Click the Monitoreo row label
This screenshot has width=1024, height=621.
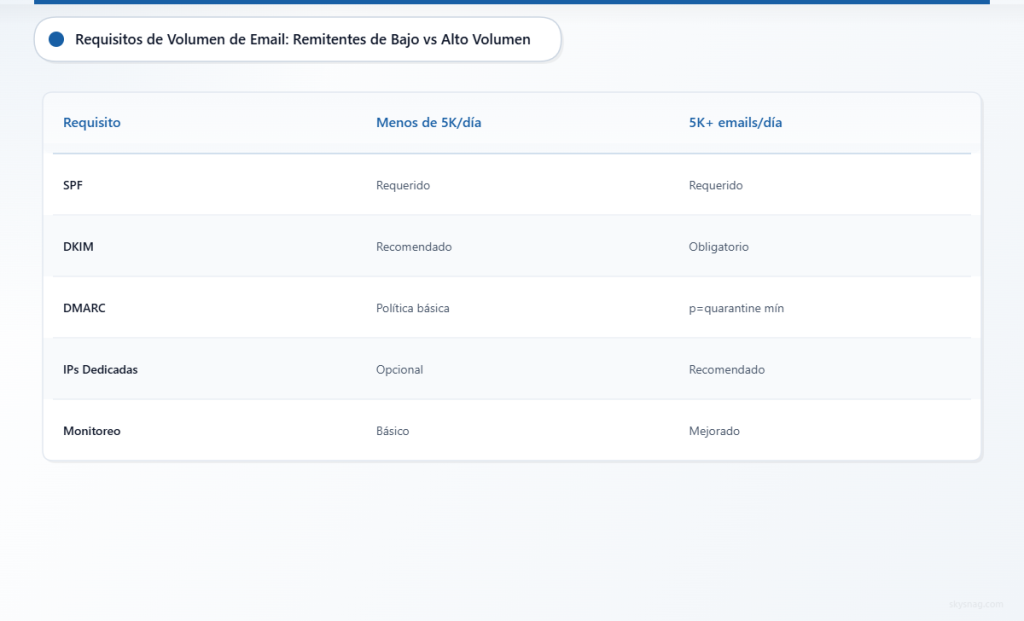click(x=92, y=431)
